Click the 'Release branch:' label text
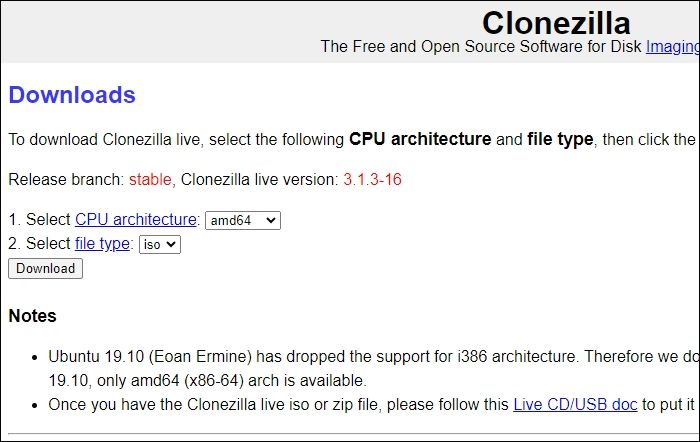Viewport: 700px width, 442px height. (65, 180)
